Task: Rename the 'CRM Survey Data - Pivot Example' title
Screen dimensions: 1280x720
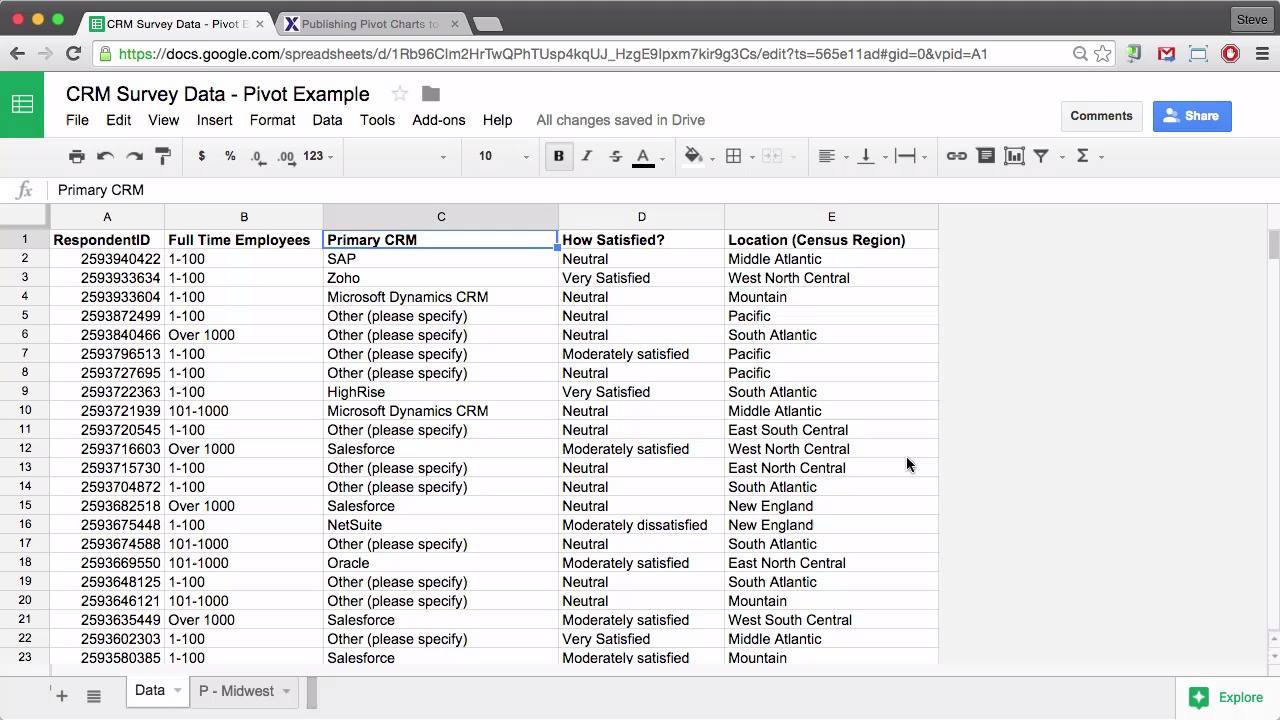Action: tap(218, 94)
